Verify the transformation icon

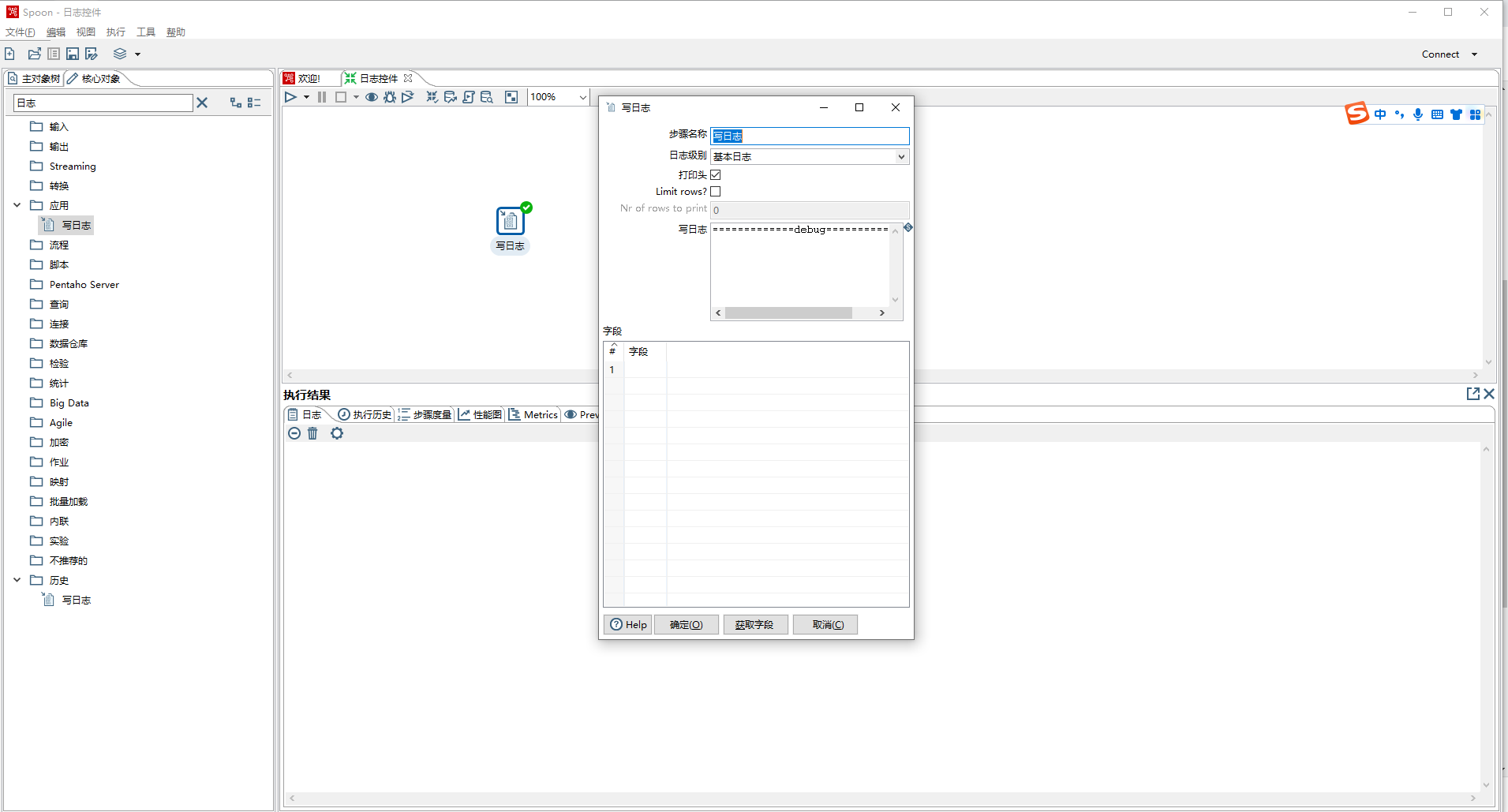click(x=432, y=97)
